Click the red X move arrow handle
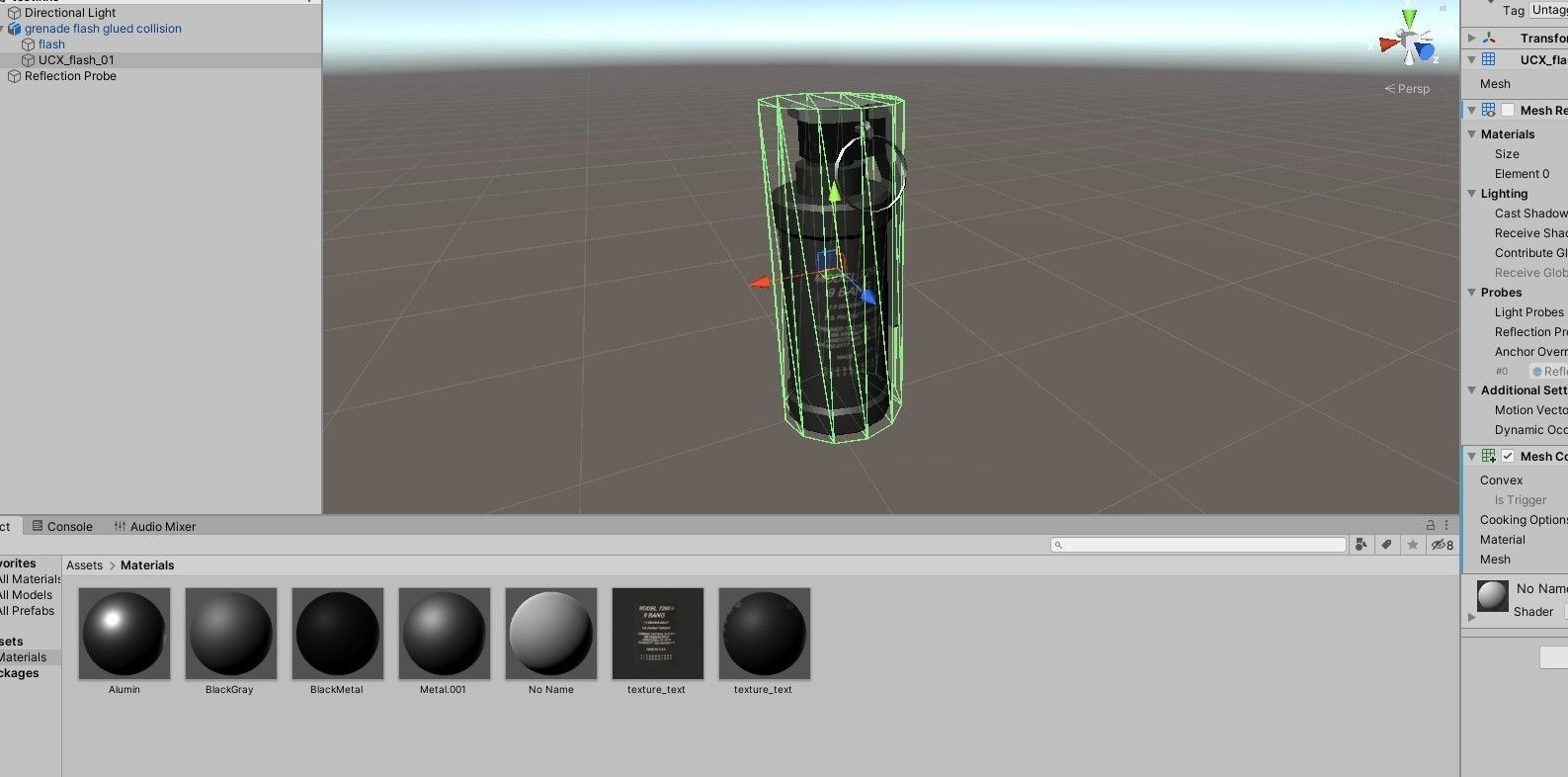1568x777 pixels. click(759, 283)
